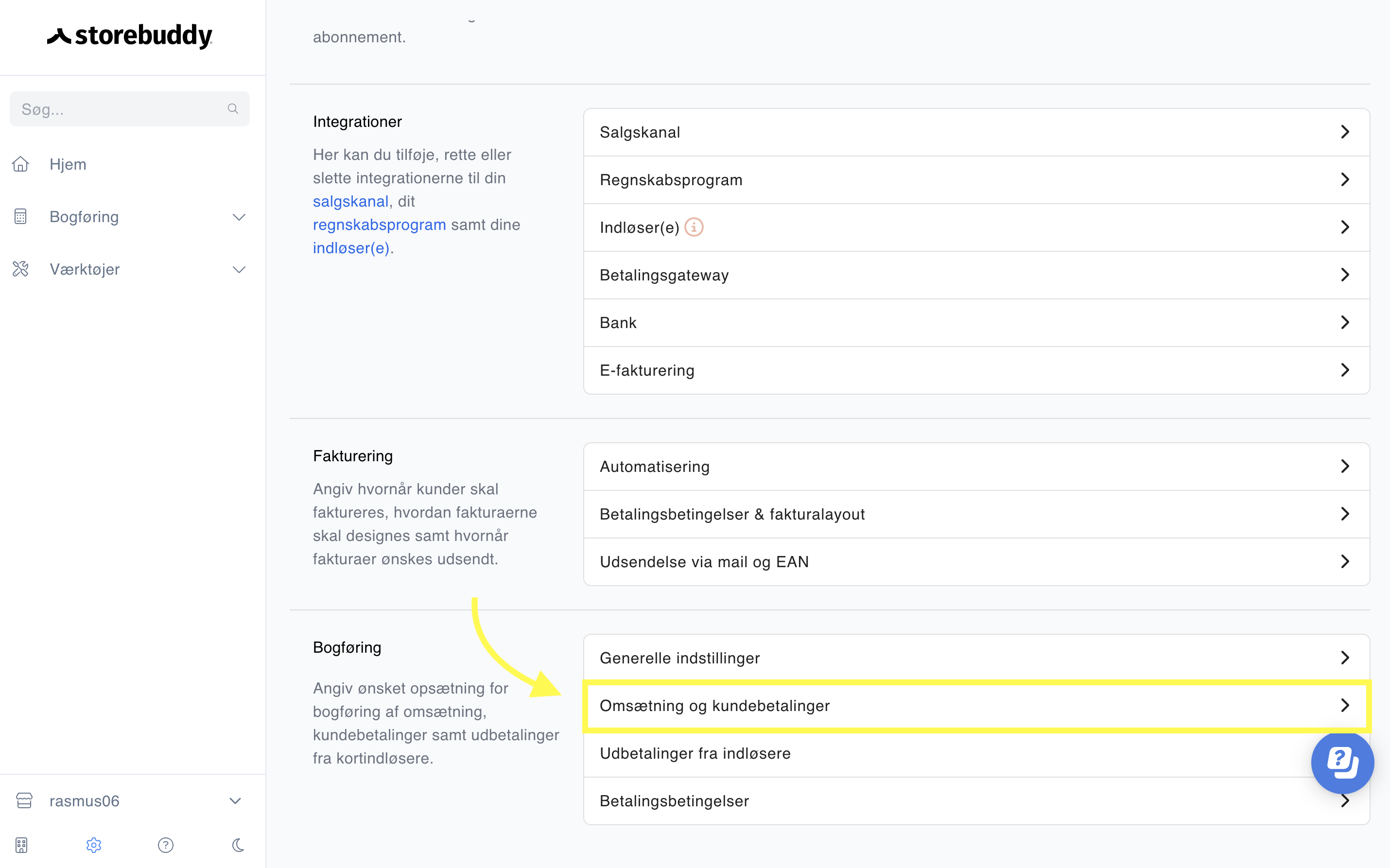Viewport: 1390px width, 868px height.
Task: Open the rasmus06 store switcher
Action: point(130,800)
